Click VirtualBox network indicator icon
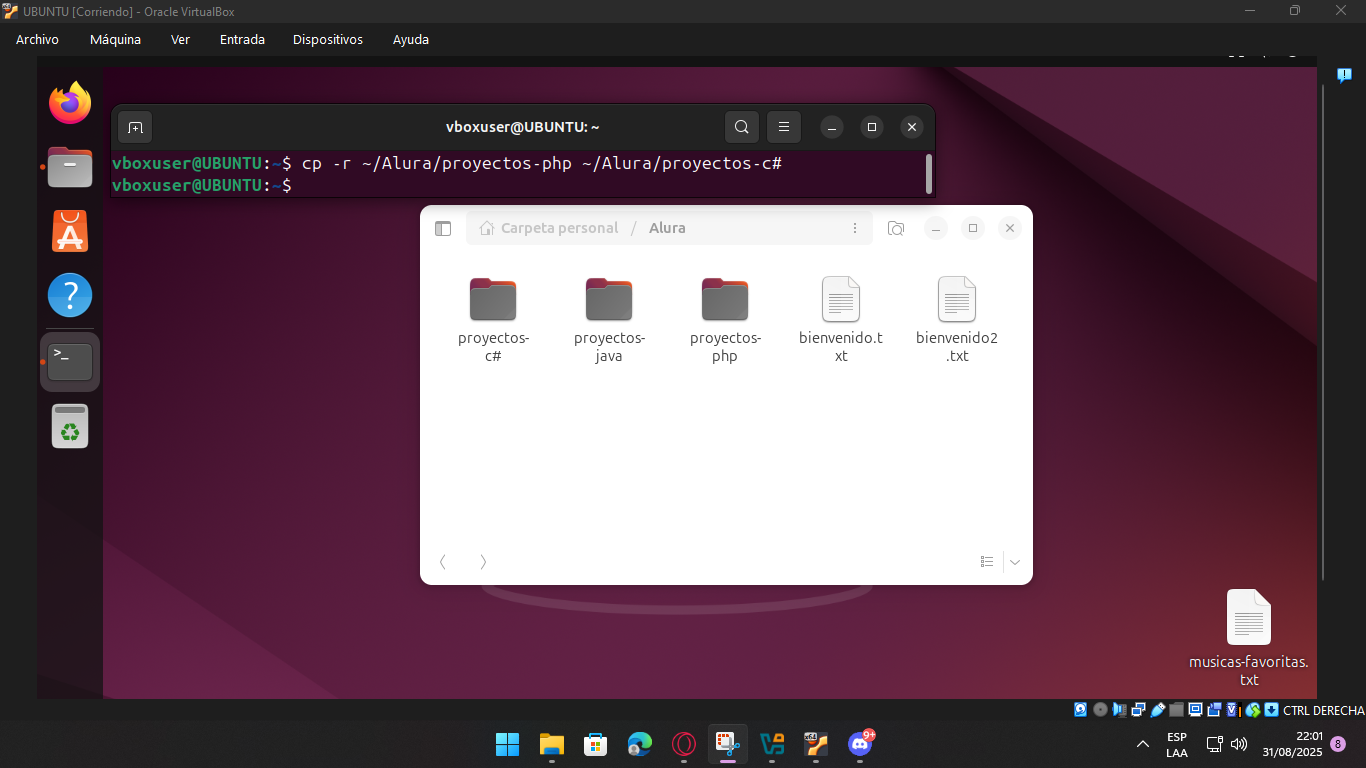This screenshot has width=1366, height=768. [x=1138, y=710]
